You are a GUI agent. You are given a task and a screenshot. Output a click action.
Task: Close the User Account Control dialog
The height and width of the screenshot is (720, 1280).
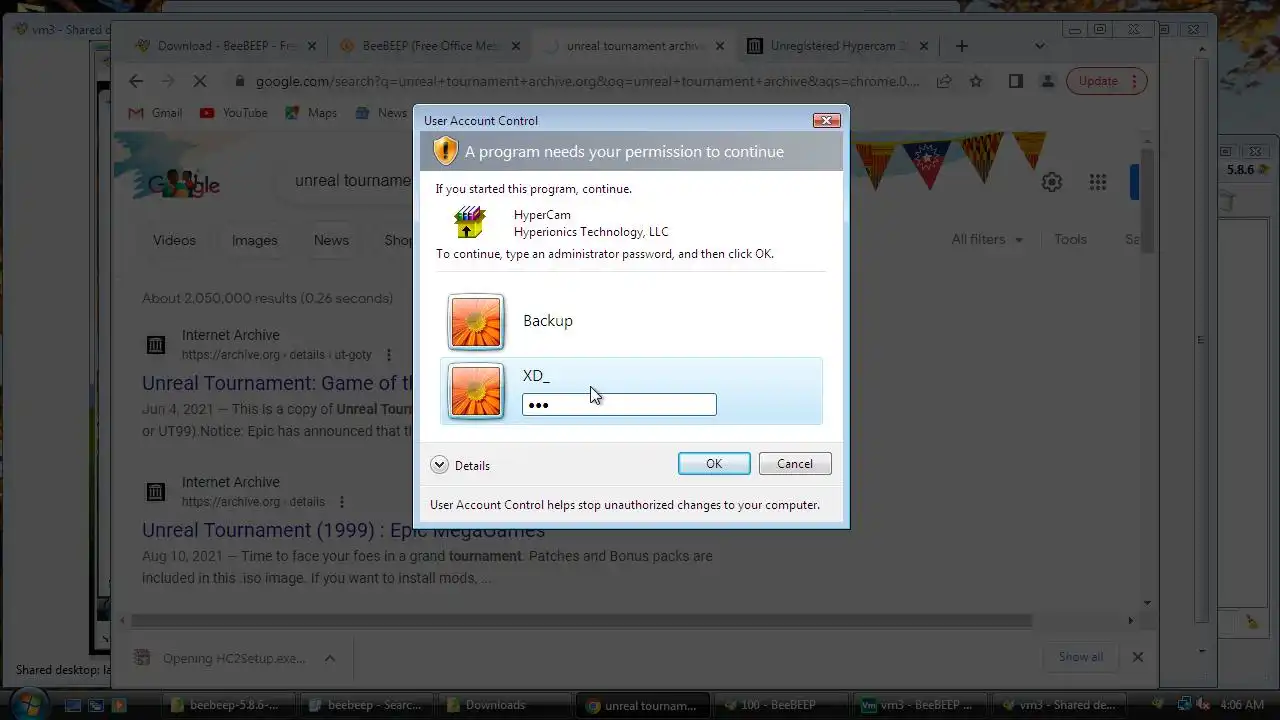point(826,120)
